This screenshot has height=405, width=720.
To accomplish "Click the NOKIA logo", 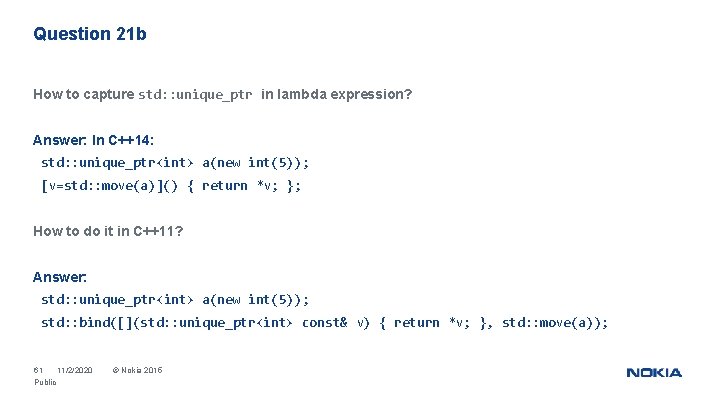I will [x=654, y=373].
